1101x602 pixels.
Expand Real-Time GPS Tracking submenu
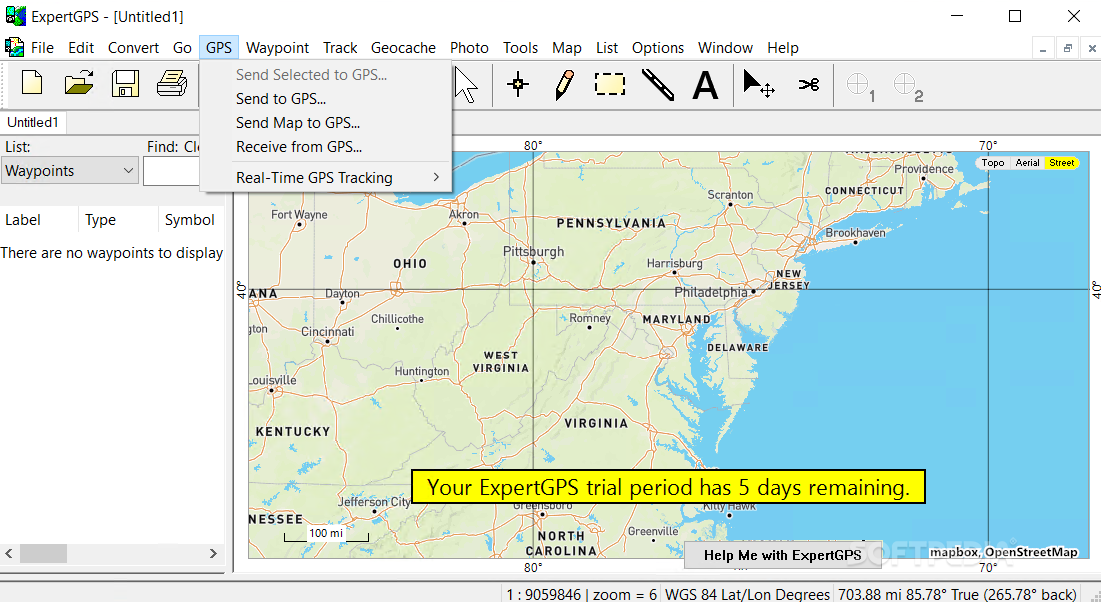point(326,178)
